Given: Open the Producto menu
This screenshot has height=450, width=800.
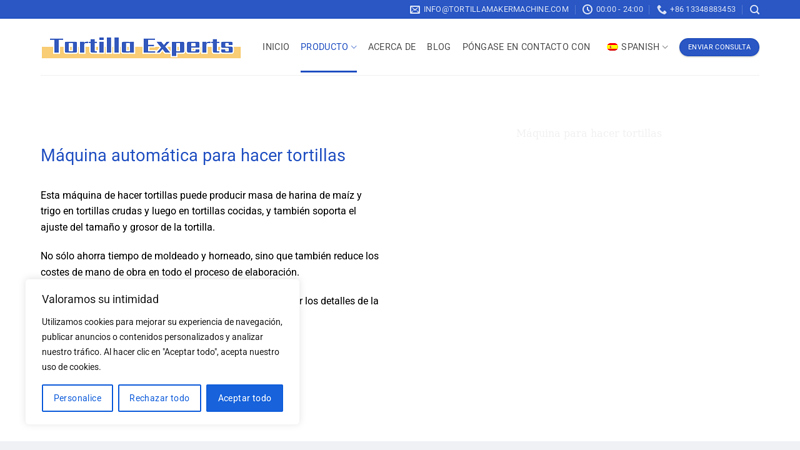Looking at the screenshot, I should point(324,47).
